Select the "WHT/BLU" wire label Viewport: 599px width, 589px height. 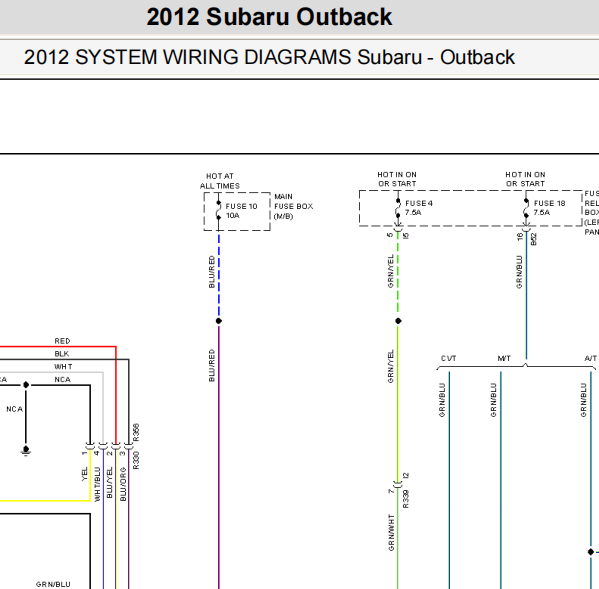97,484
